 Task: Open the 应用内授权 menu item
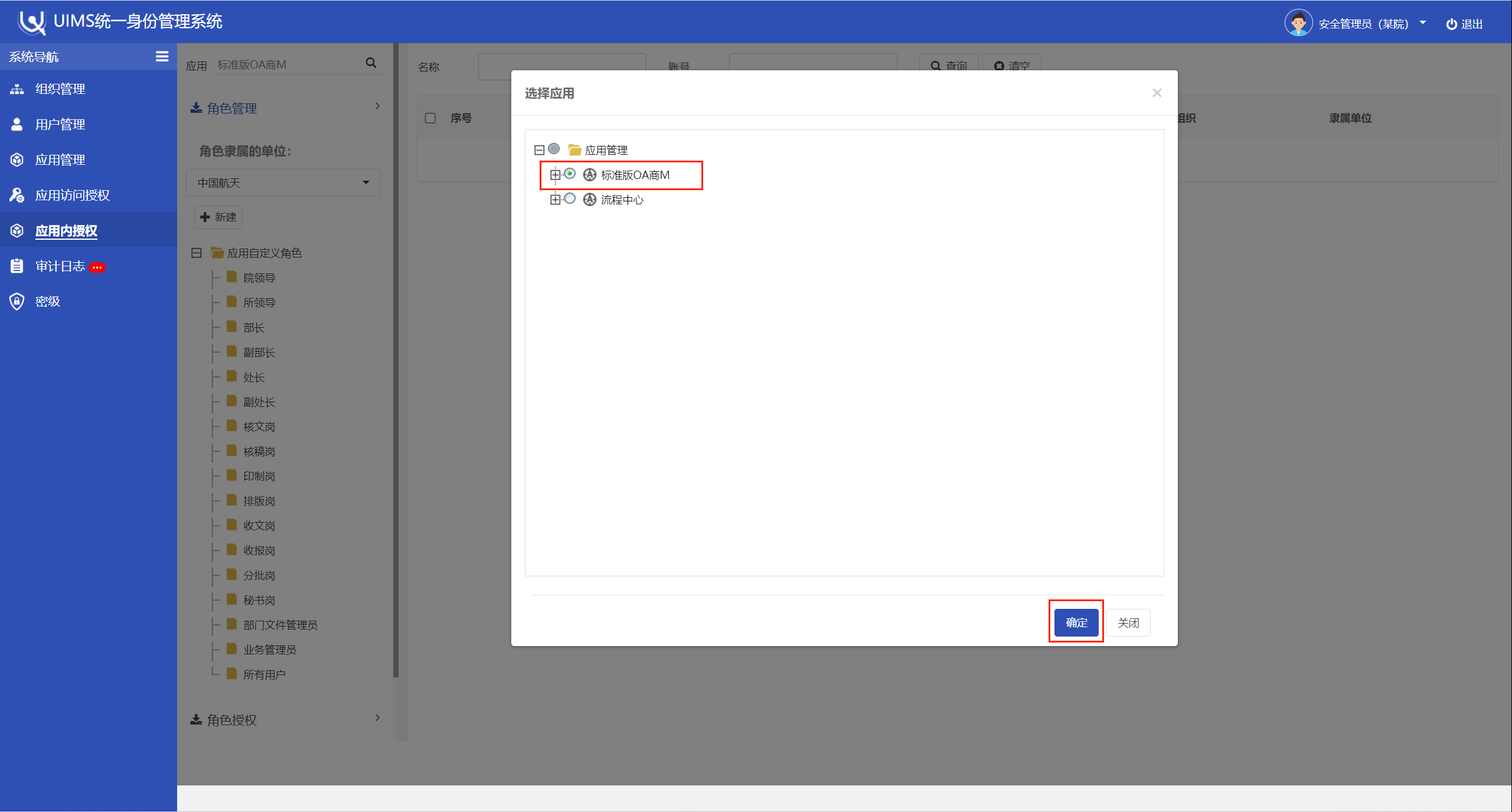66,231
